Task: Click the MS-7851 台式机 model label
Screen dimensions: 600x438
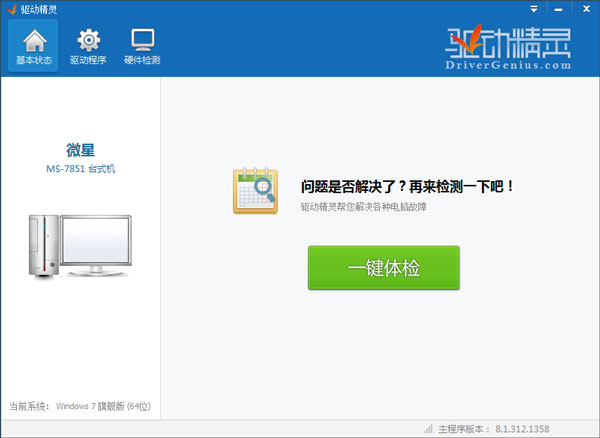Action: coord(80,169)
